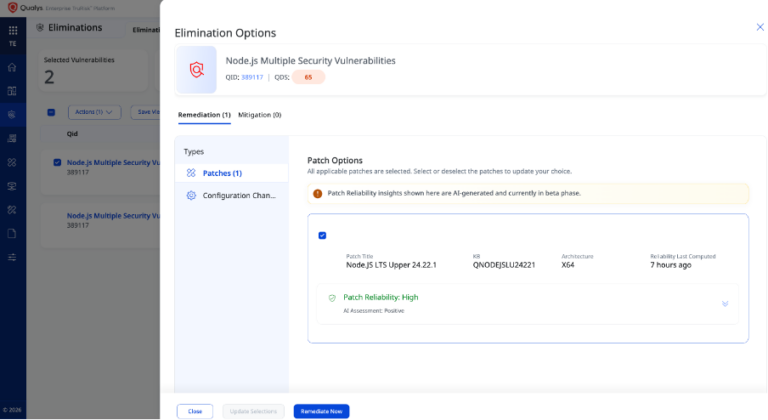The width and height of the screenshot is (768, 420).
Task: Click the Qid column header
Action: click(72, 134)
